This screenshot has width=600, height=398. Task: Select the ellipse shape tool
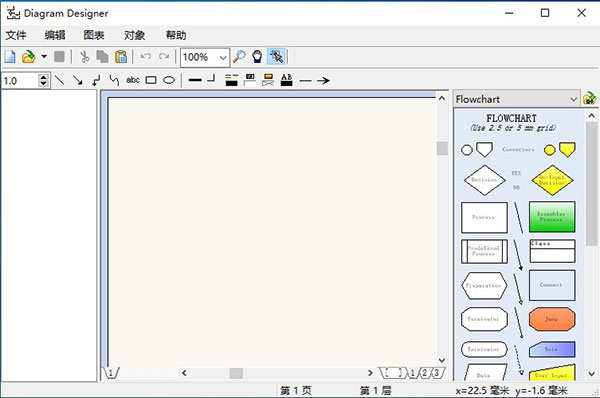[x=169, y=80]
